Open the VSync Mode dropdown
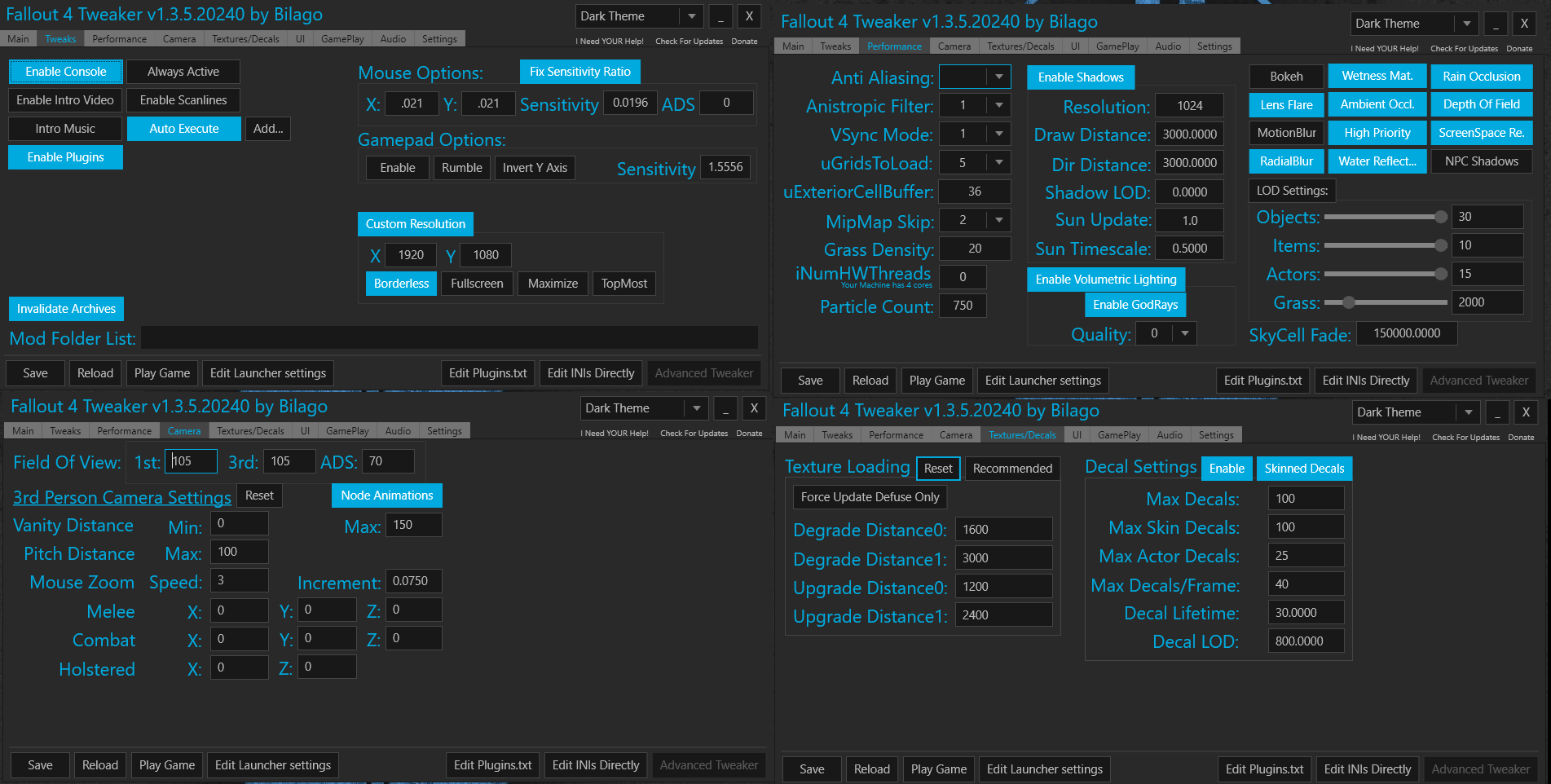The image size is (1551, 784). point(975,134)
